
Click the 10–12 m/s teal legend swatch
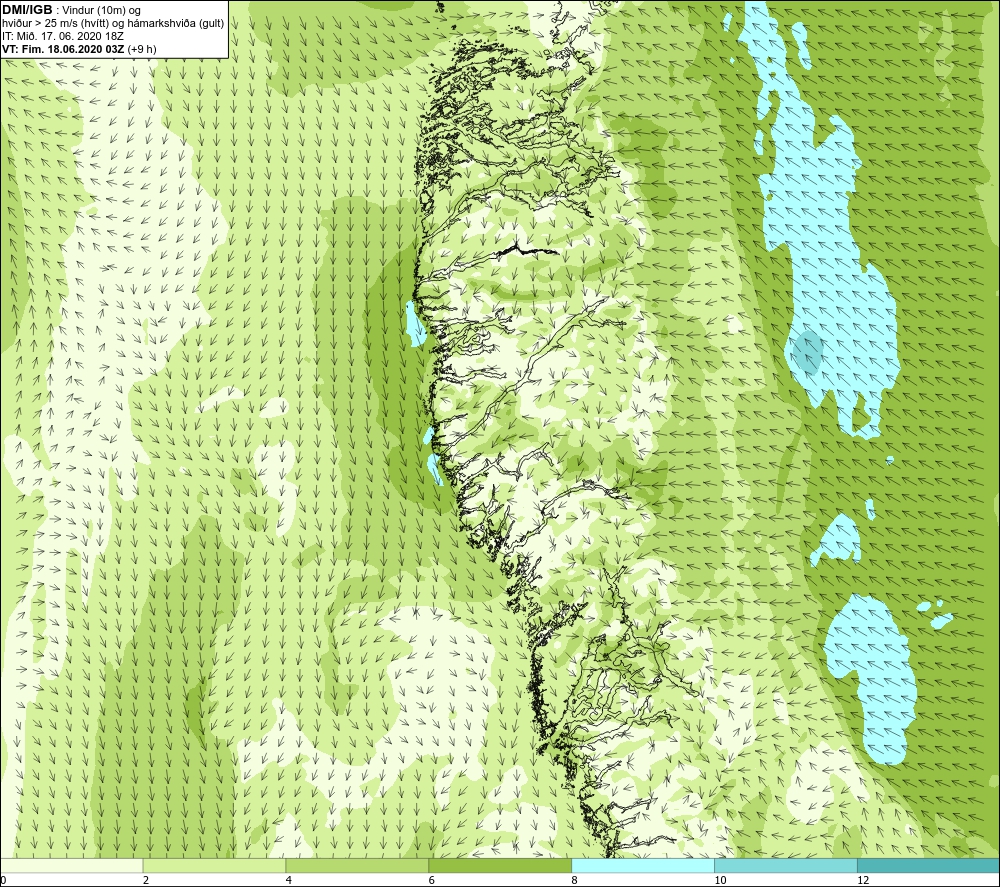coord(786,865)
